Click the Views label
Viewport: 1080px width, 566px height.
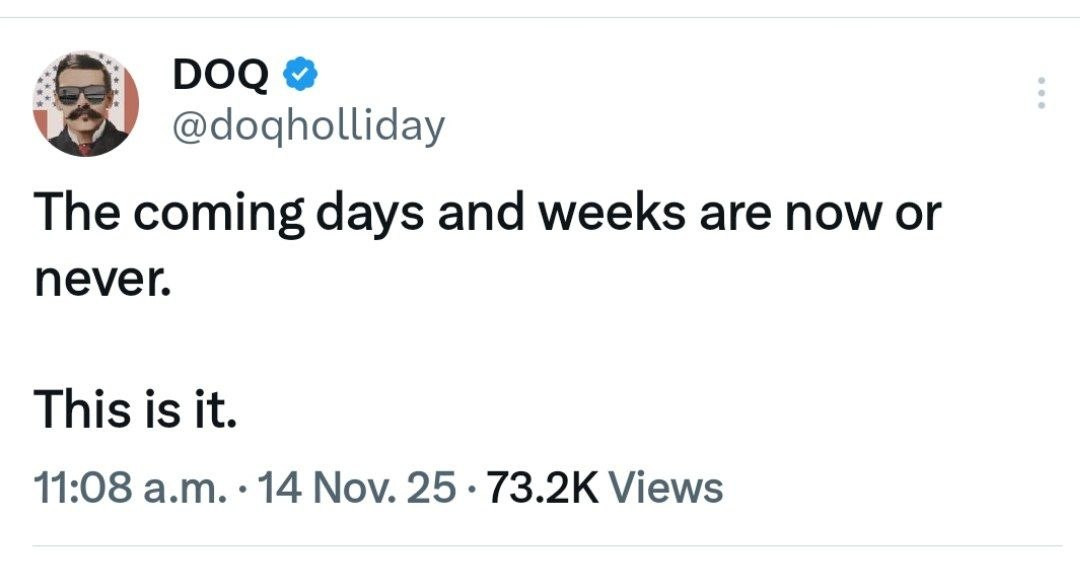point(665,489)
